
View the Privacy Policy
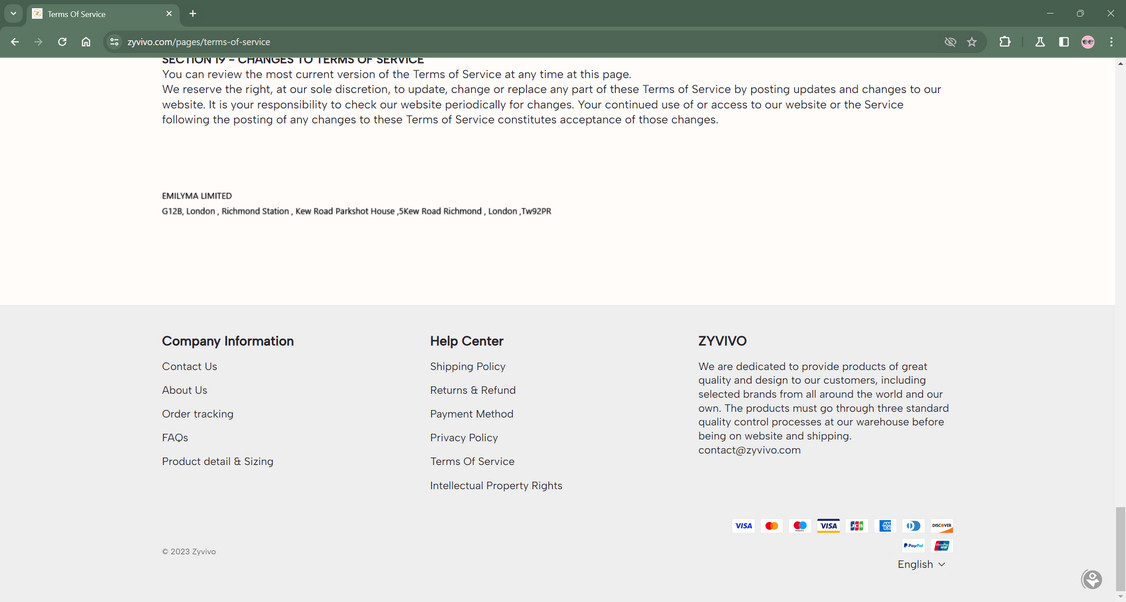(464, 437)
